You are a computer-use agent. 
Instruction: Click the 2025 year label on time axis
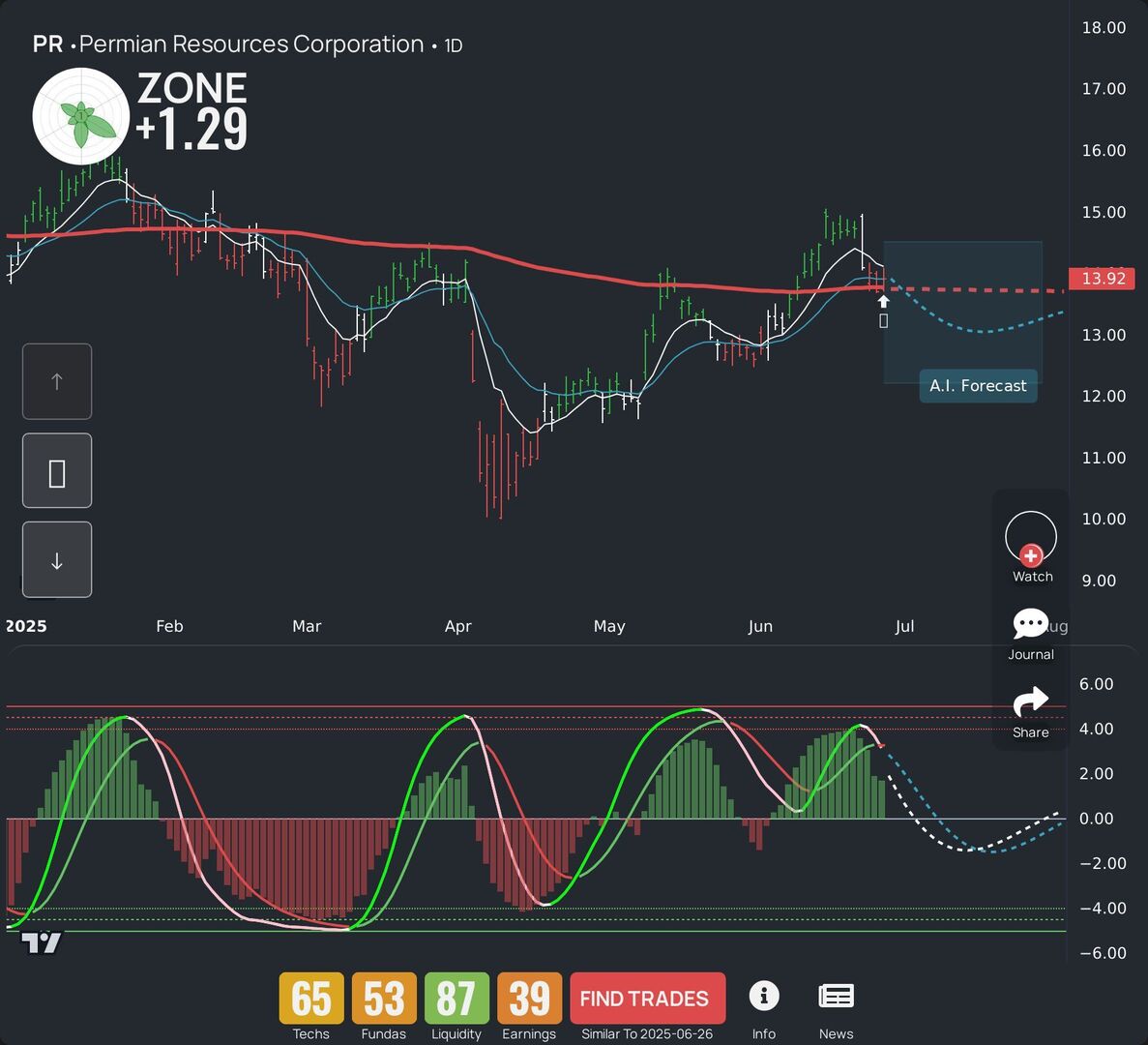(x=26, y=626)
